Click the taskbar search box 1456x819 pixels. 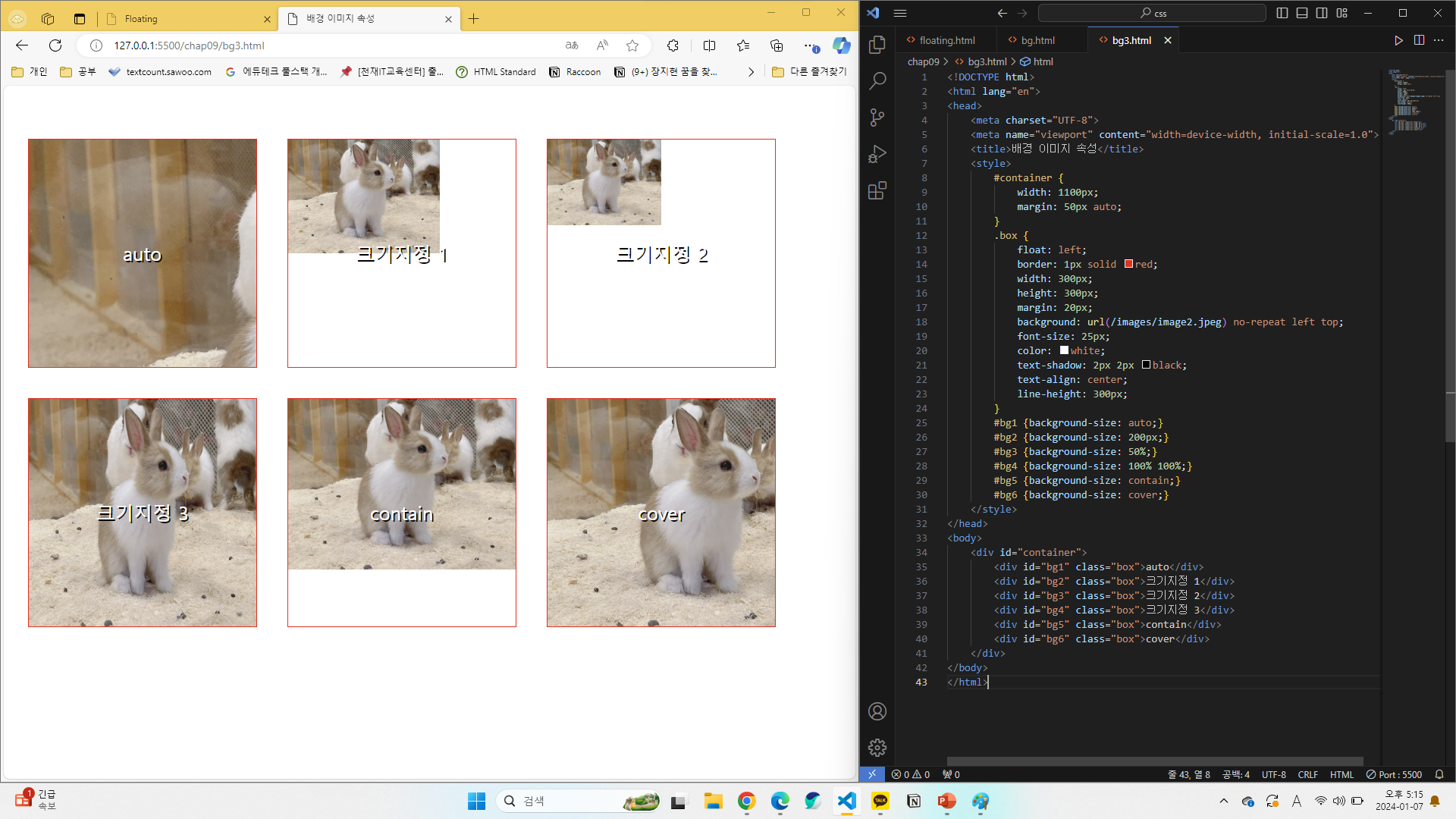pyautogui.click(x=579, y=801)
